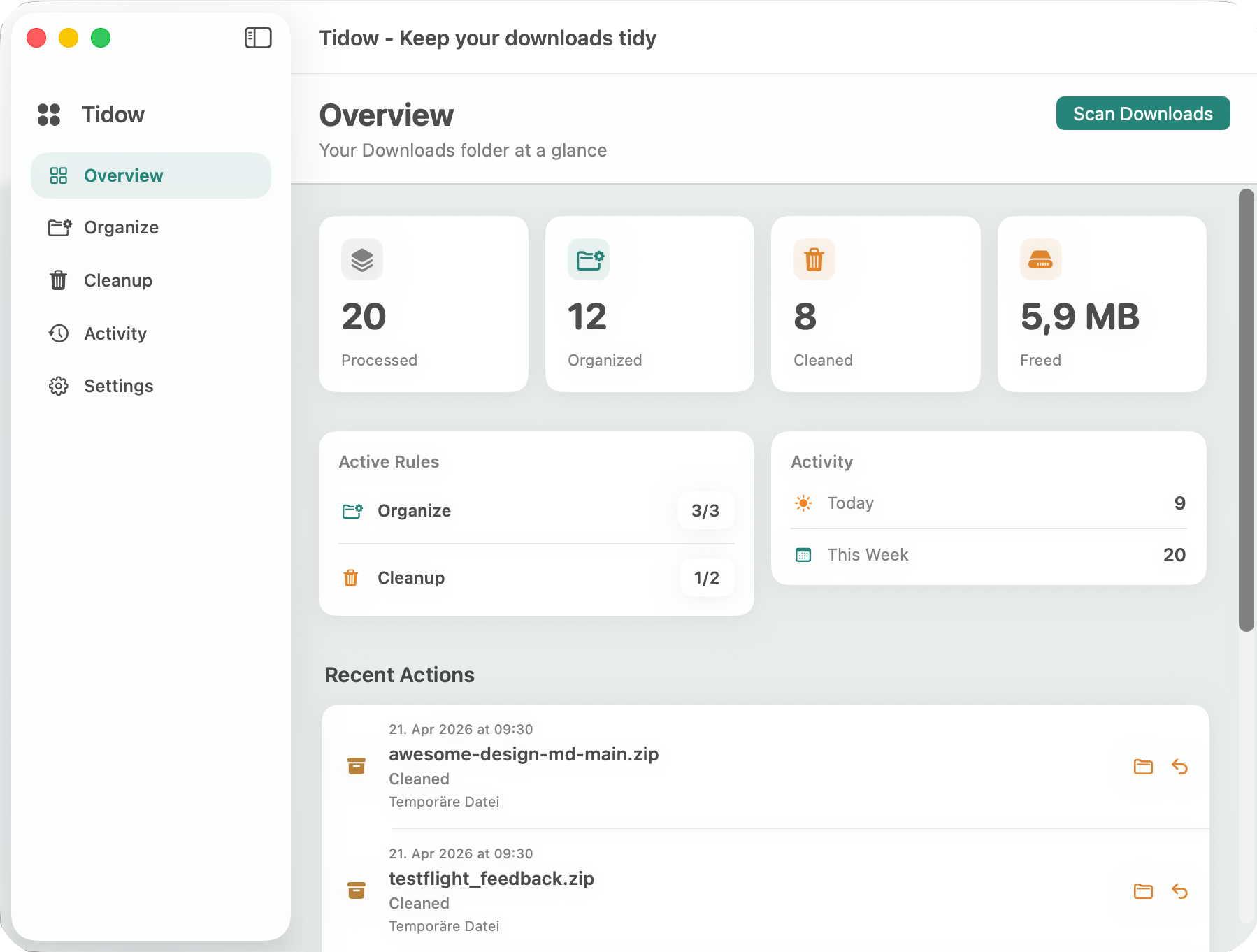Open the Cleanup active rules row

[536, 578]
